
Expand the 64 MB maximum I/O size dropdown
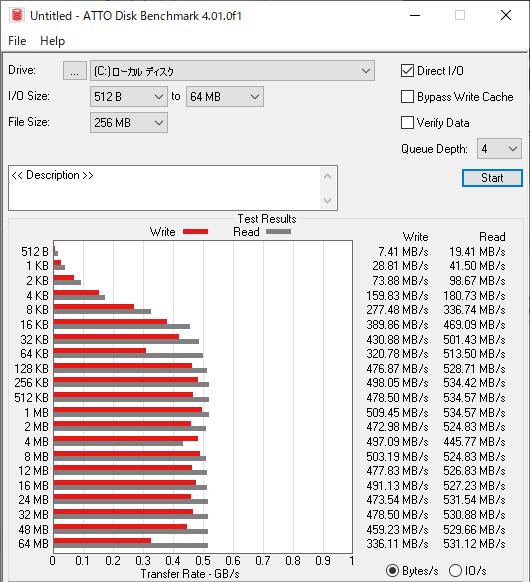click(225, 97)
